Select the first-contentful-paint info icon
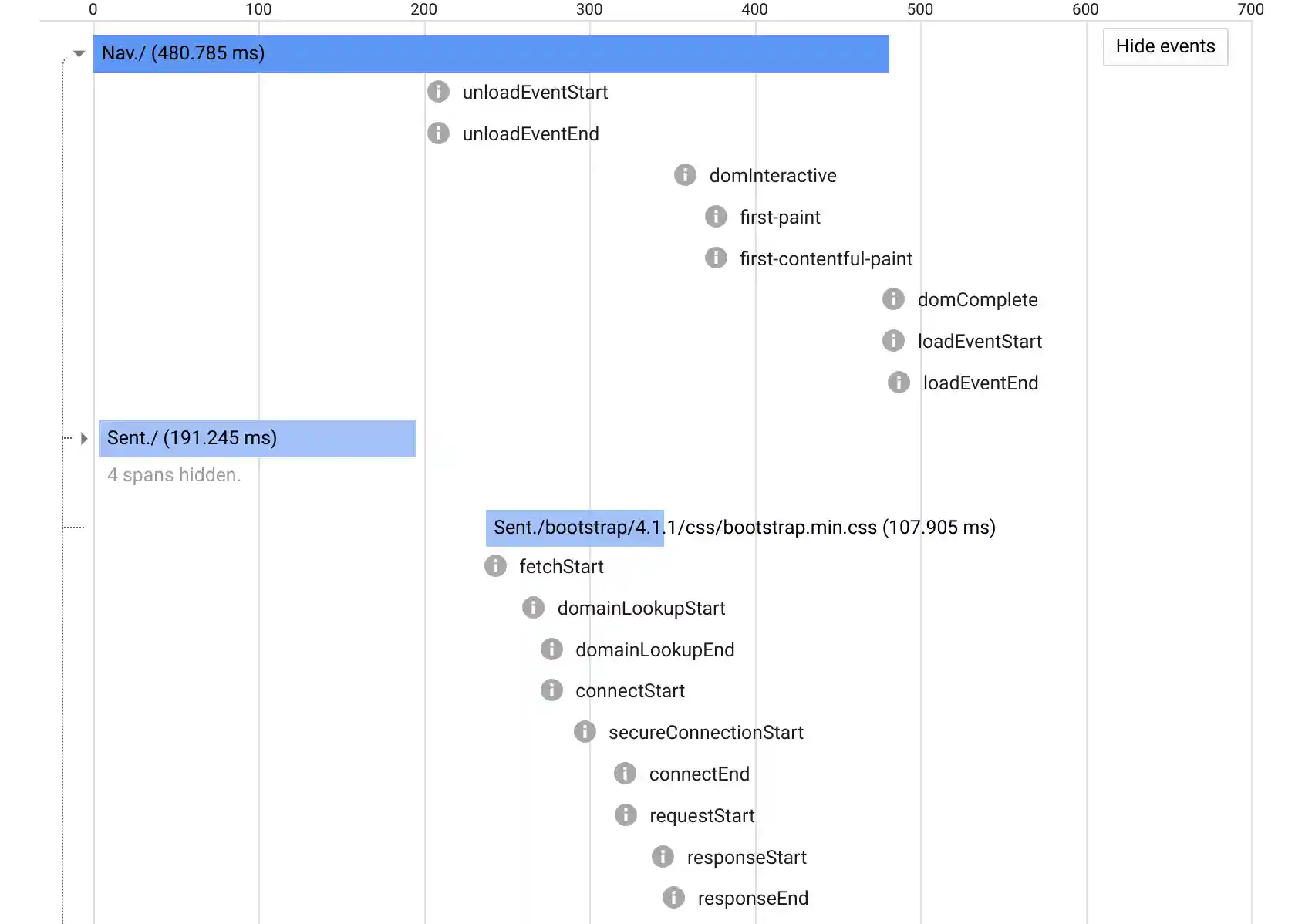The width and height of the screenshot is (1295, 924). coord(716,258)
